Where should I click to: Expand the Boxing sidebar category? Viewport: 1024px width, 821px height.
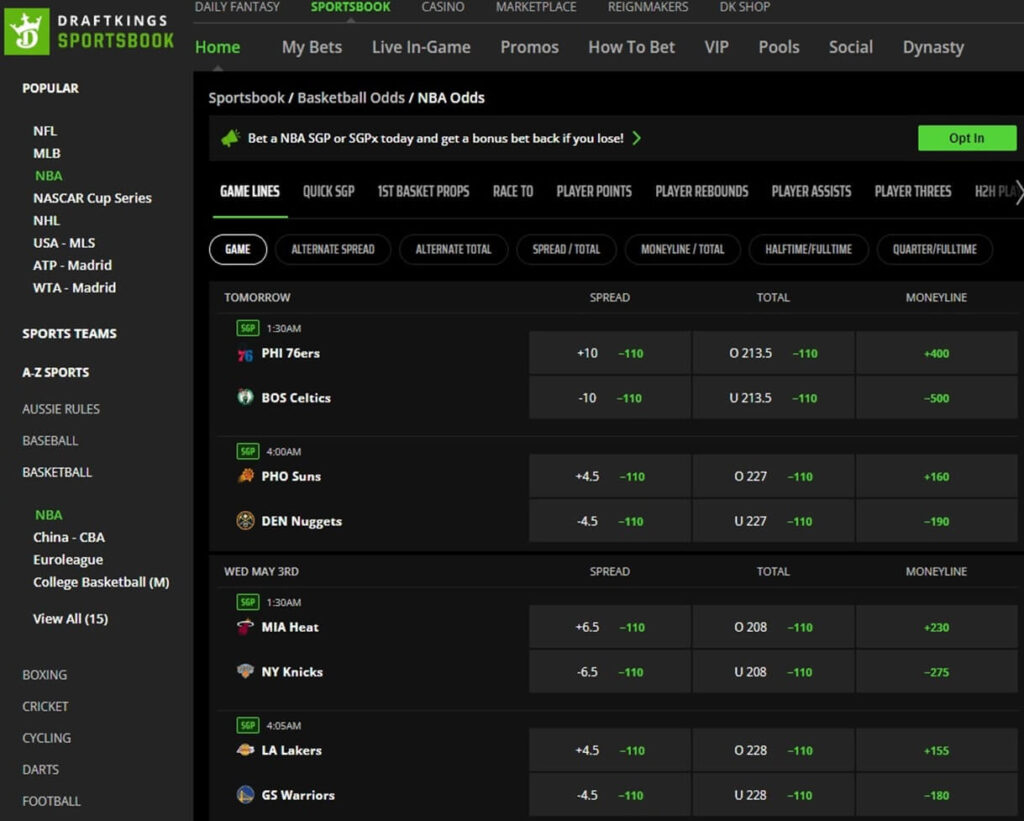click(x=44, y=675)
